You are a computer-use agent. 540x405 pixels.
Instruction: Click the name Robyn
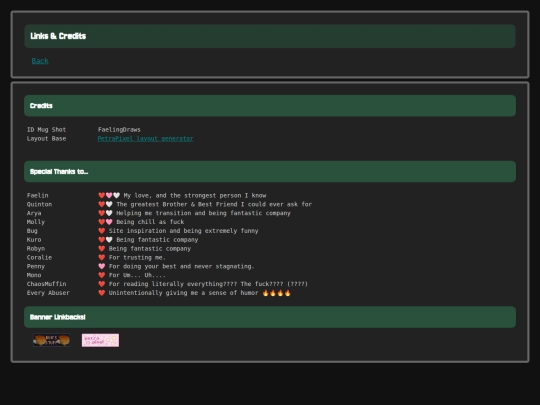pos(36,249)
